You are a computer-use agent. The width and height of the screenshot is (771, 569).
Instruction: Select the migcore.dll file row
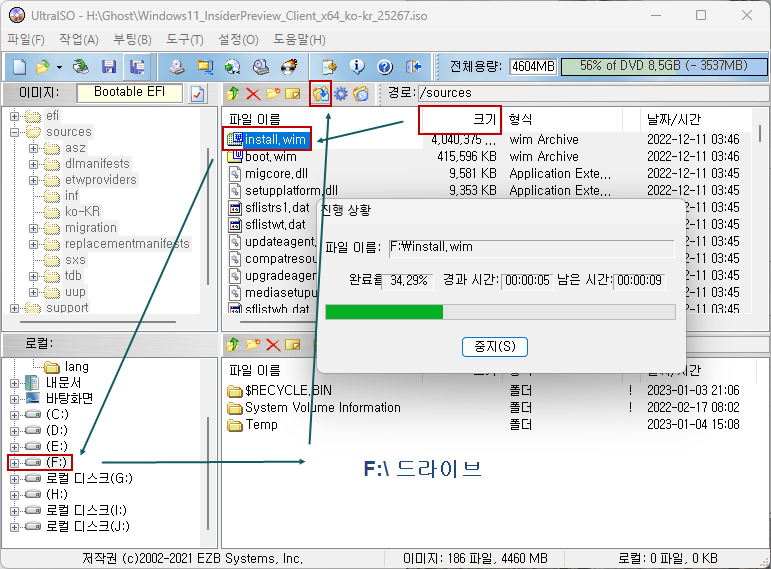276,174
